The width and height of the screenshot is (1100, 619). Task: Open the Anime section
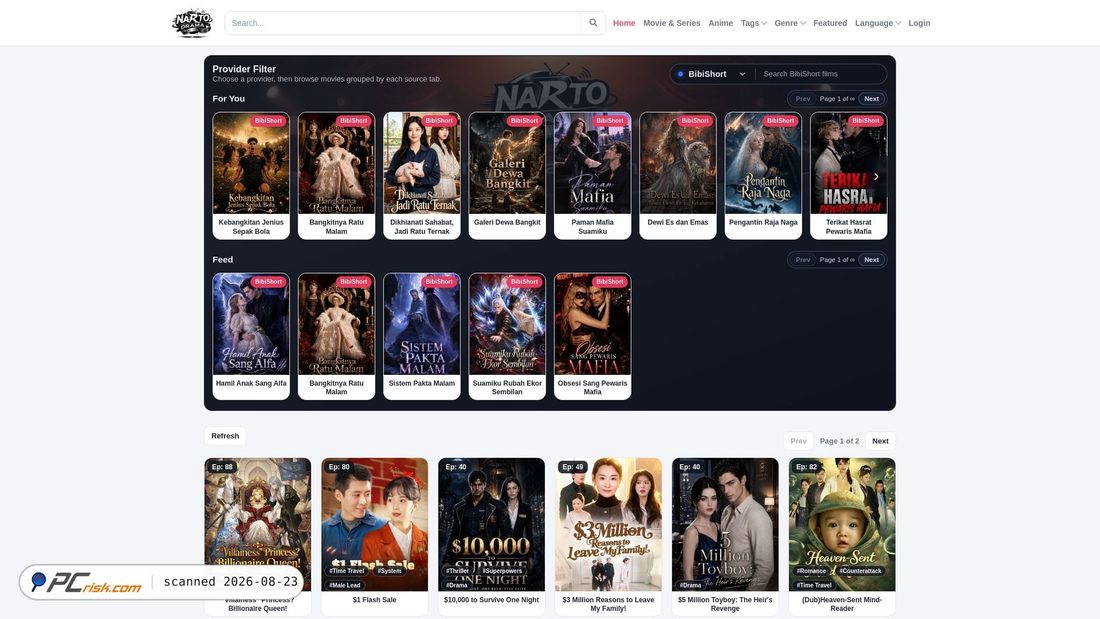pyautogui.click(x=720, y=23)
